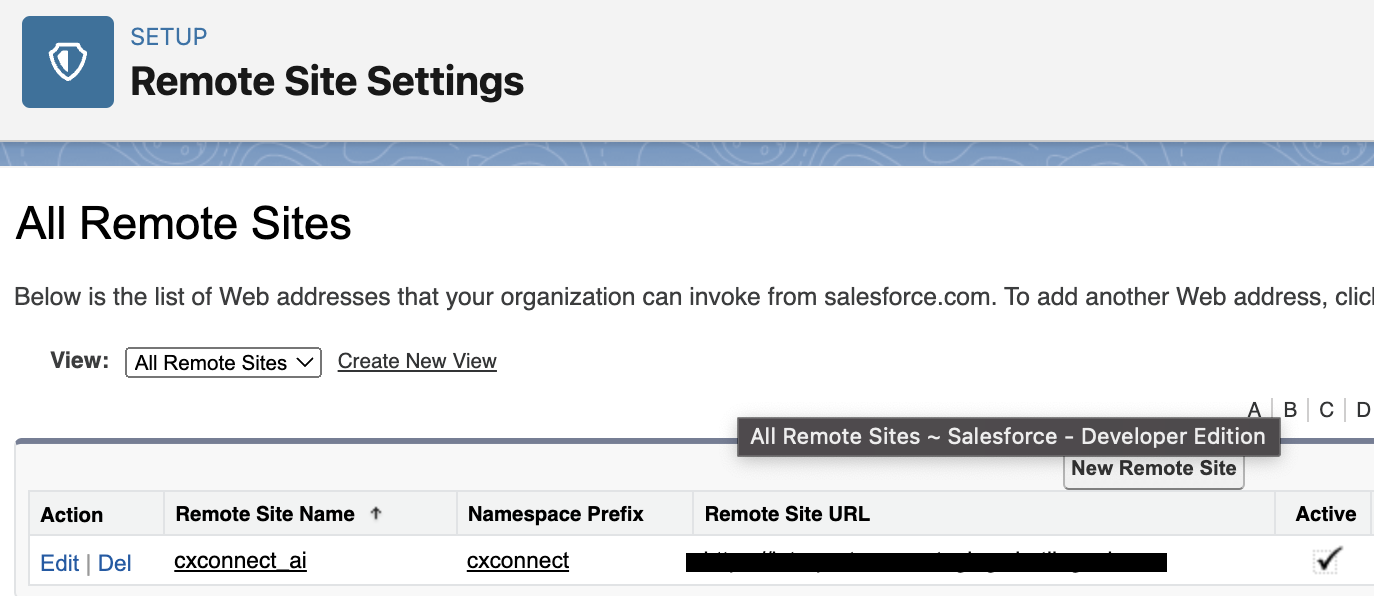Filter list by letter B

(x=1290, y=409)
